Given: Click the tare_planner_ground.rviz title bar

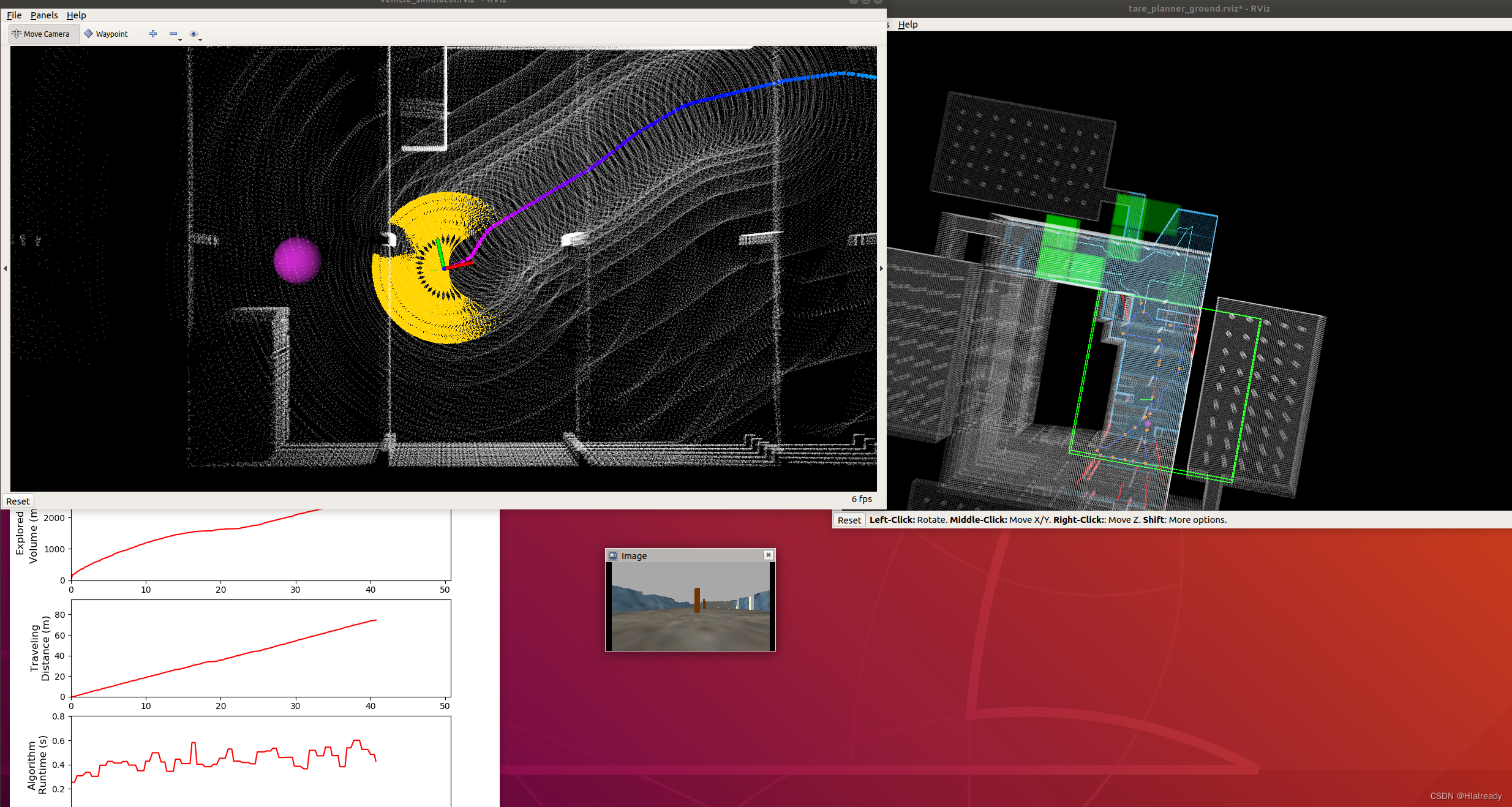Looking at the screenshot, I should click(x=1198, y=9).
